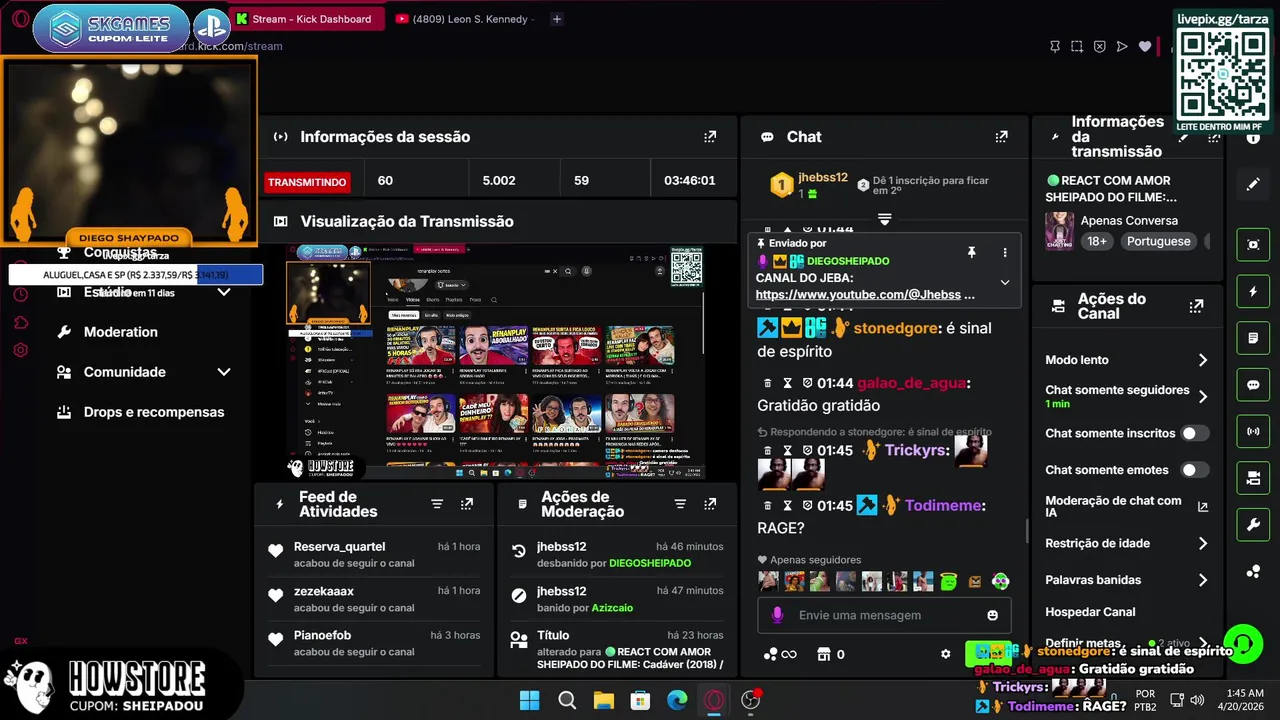1280x720 pixels.
Task: Click the heart icon in browser toolbar
Action: [x=1145, y=46]
